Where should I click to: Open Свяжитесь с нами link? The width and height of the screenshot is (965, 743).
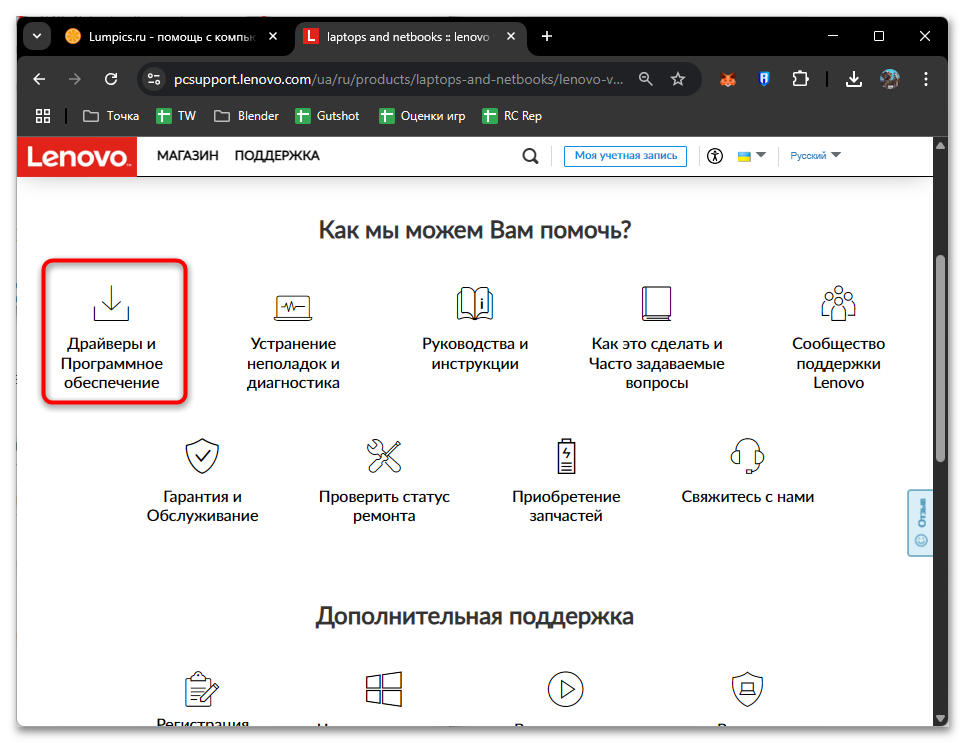(748, 496)
